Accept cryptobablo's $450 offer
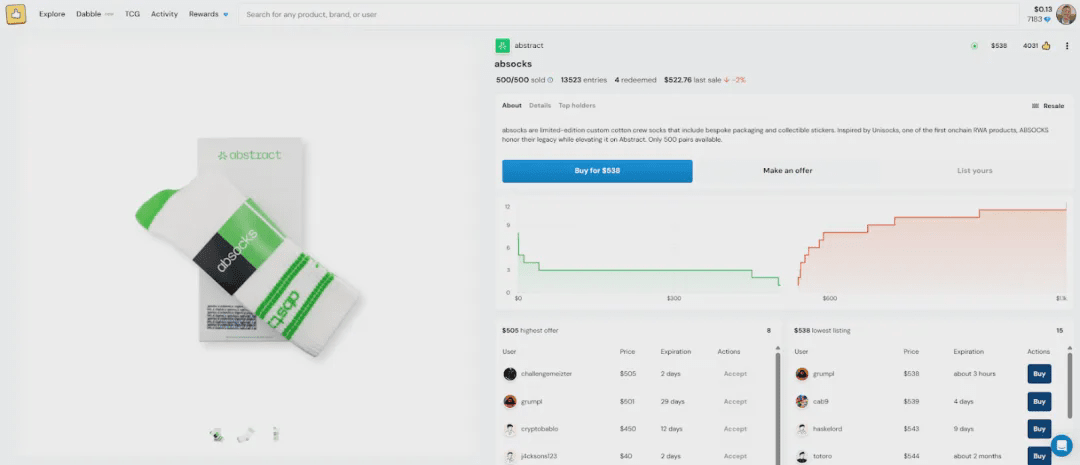Viewport: 1080px width, 465px height. click(x=735, y=429)
